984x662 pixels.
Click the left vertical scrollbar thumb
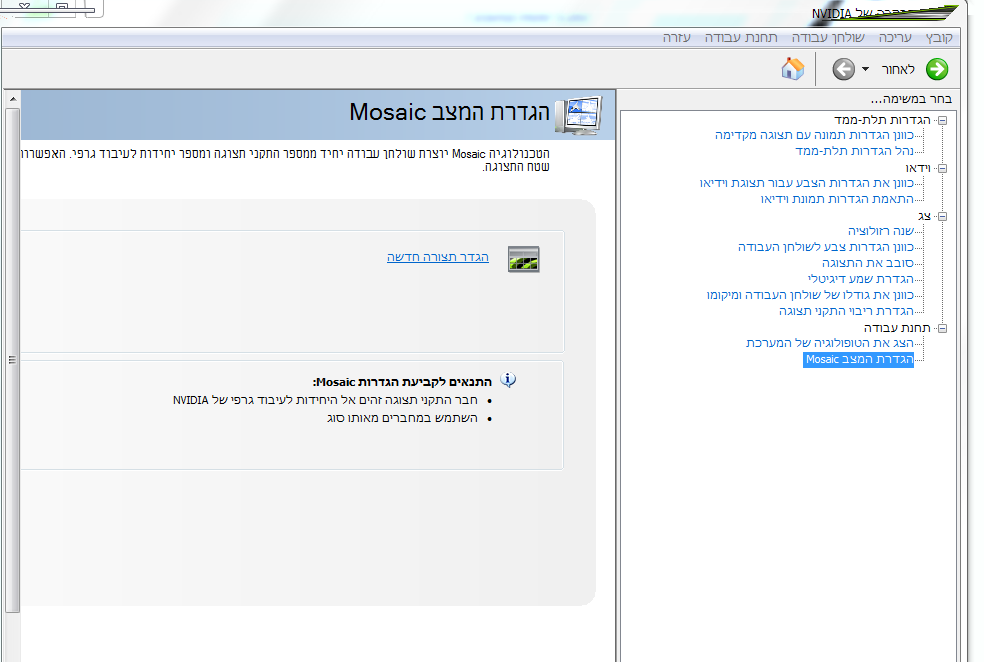pyautogui.click(x=12, y=360)
